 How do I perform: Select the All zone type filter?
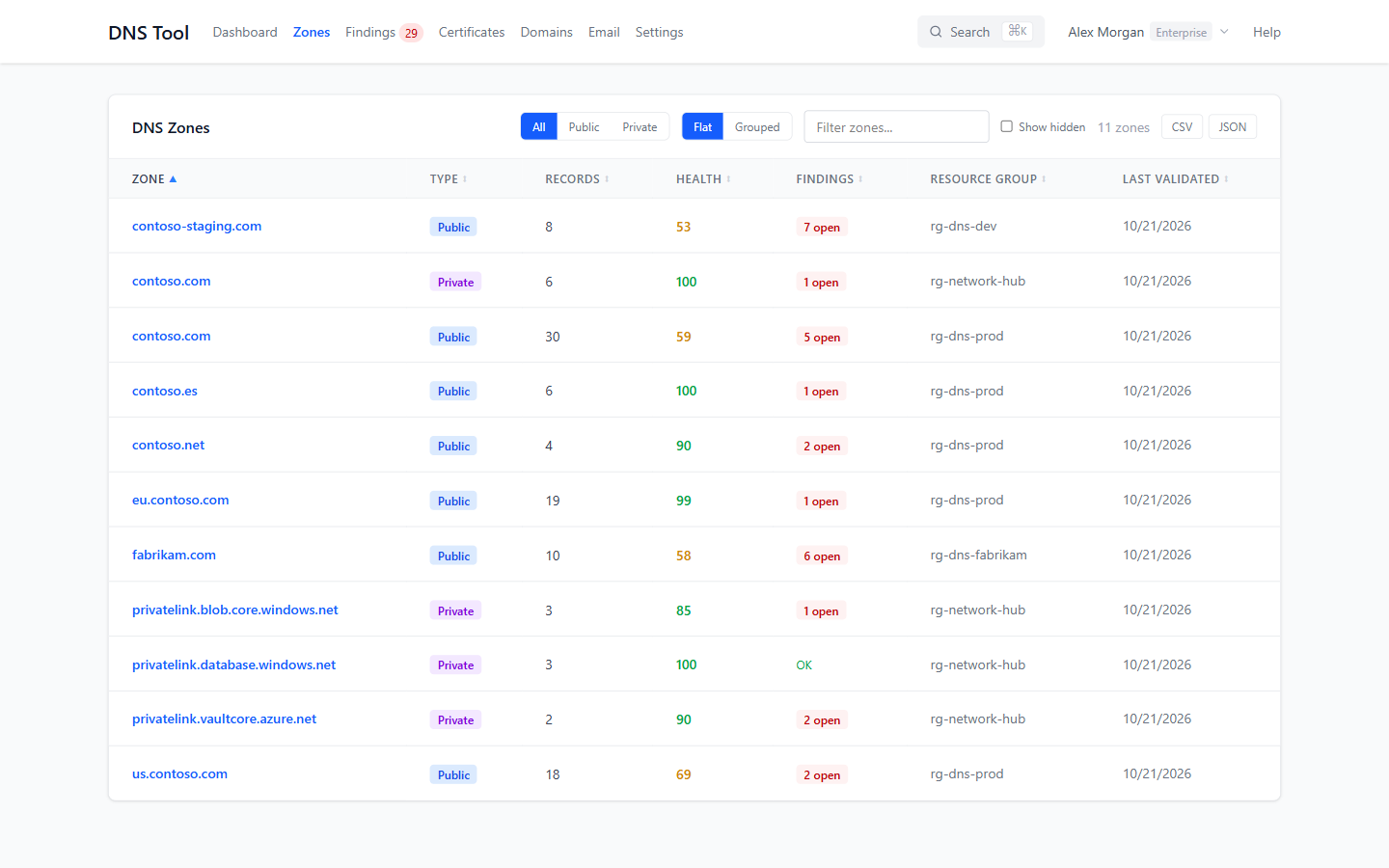(539, 126)
